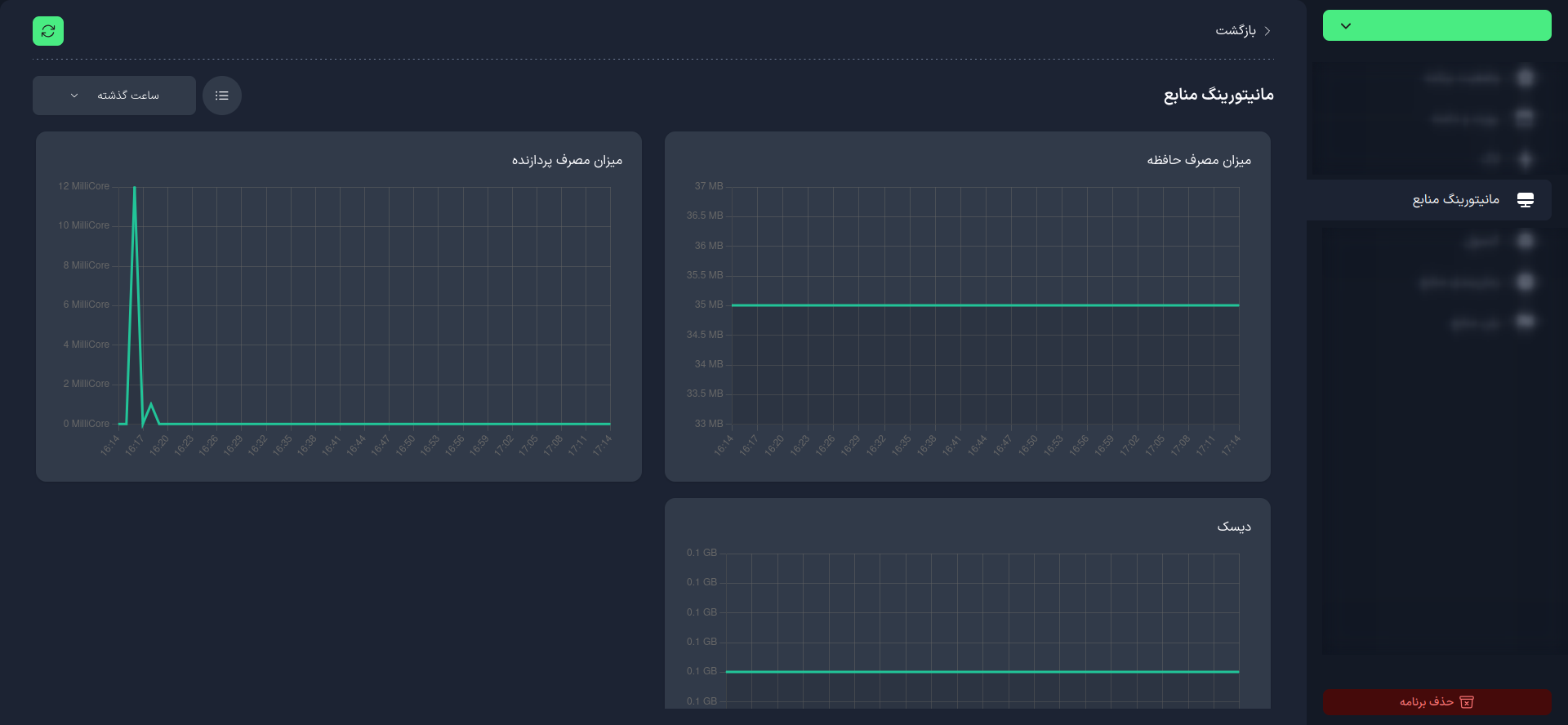Image resolution: width=1568 pixels, height=725 pixels.
Task: Click the 0 MilliCore axis label
Action: (x=86, y=424)
